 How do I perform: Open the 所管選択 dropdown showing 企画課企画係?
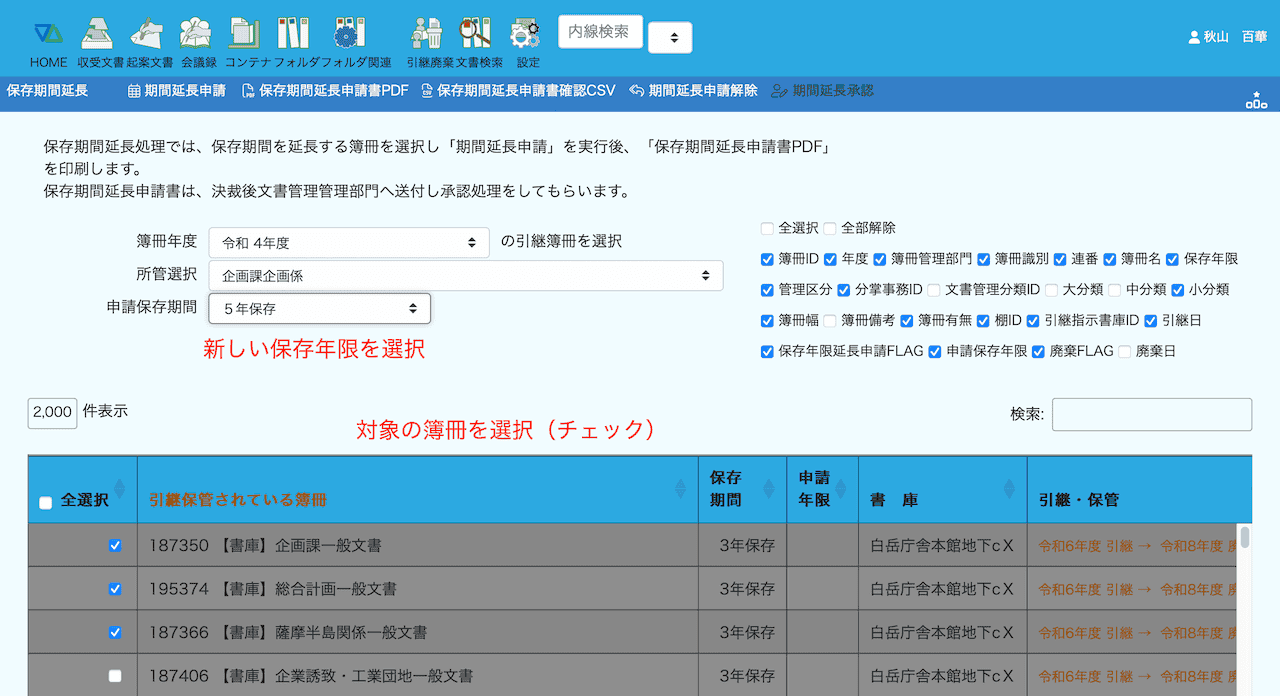click(x=465, y=275)
